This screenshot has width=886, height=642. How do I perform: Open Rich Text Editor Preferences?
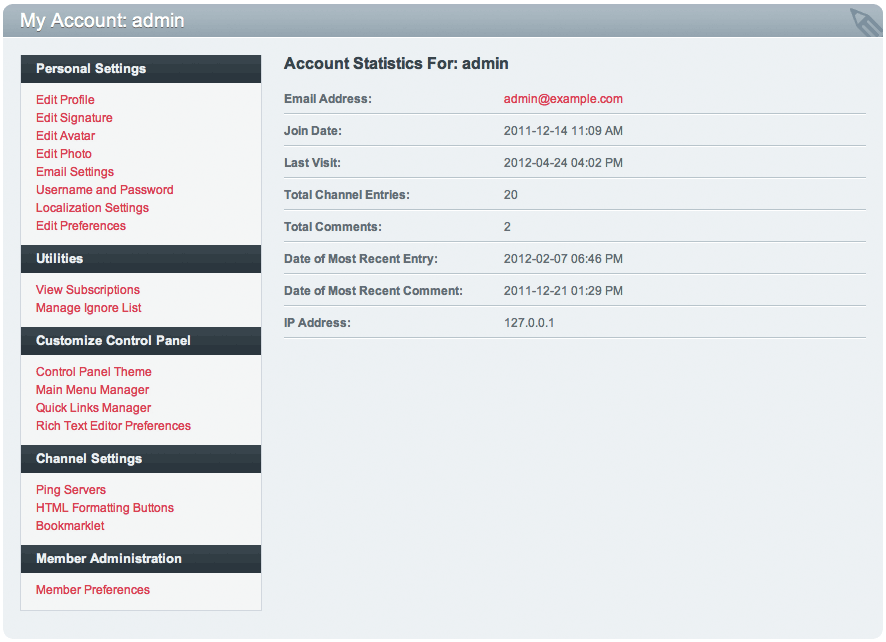click(113, 425)
